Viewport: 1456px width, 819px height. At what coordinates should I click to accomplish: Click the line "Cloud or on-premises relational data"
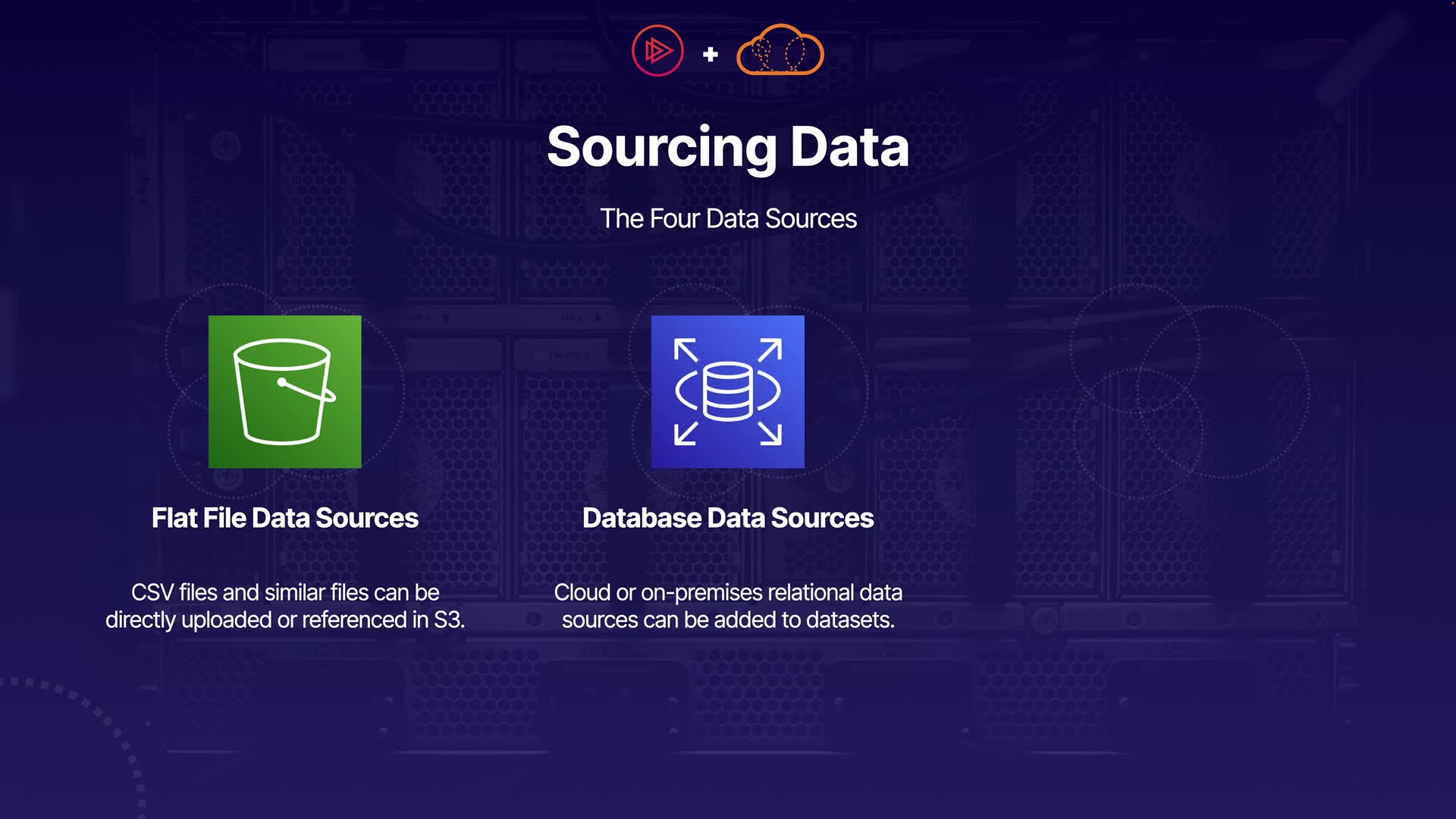[x=728, y=592]
